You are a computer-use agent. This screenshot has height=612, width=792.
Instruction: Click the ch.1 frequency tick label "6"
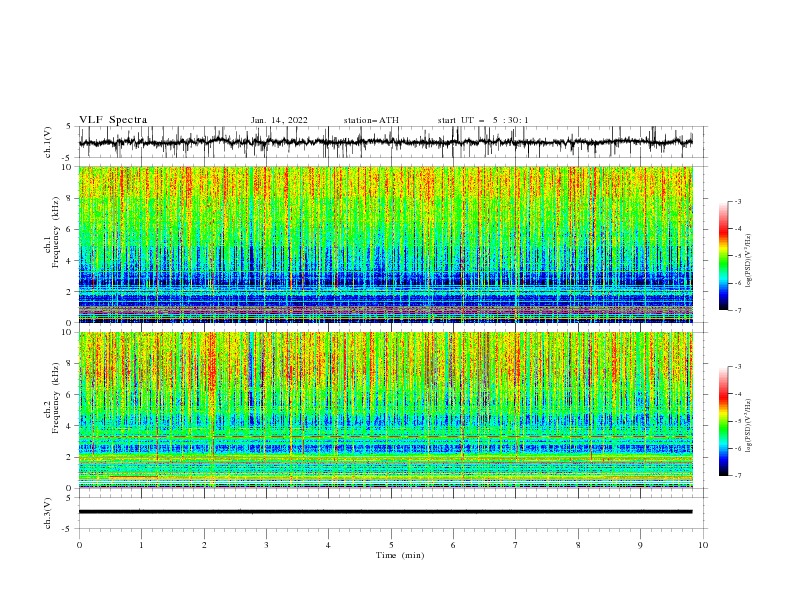point(70,229)
